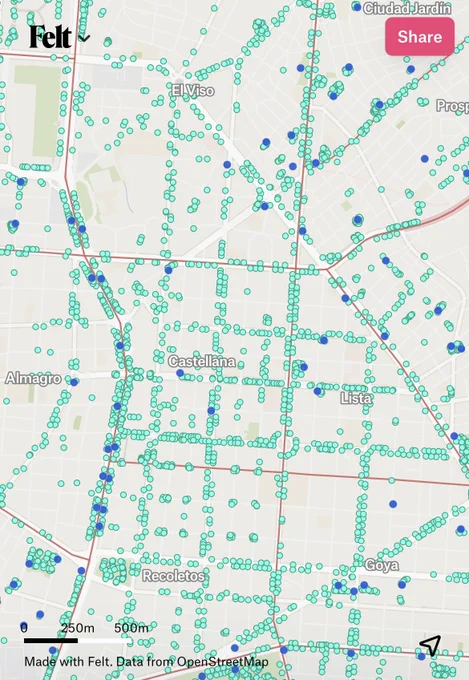Click the El Viso neighborhood label

pos(193,91)
